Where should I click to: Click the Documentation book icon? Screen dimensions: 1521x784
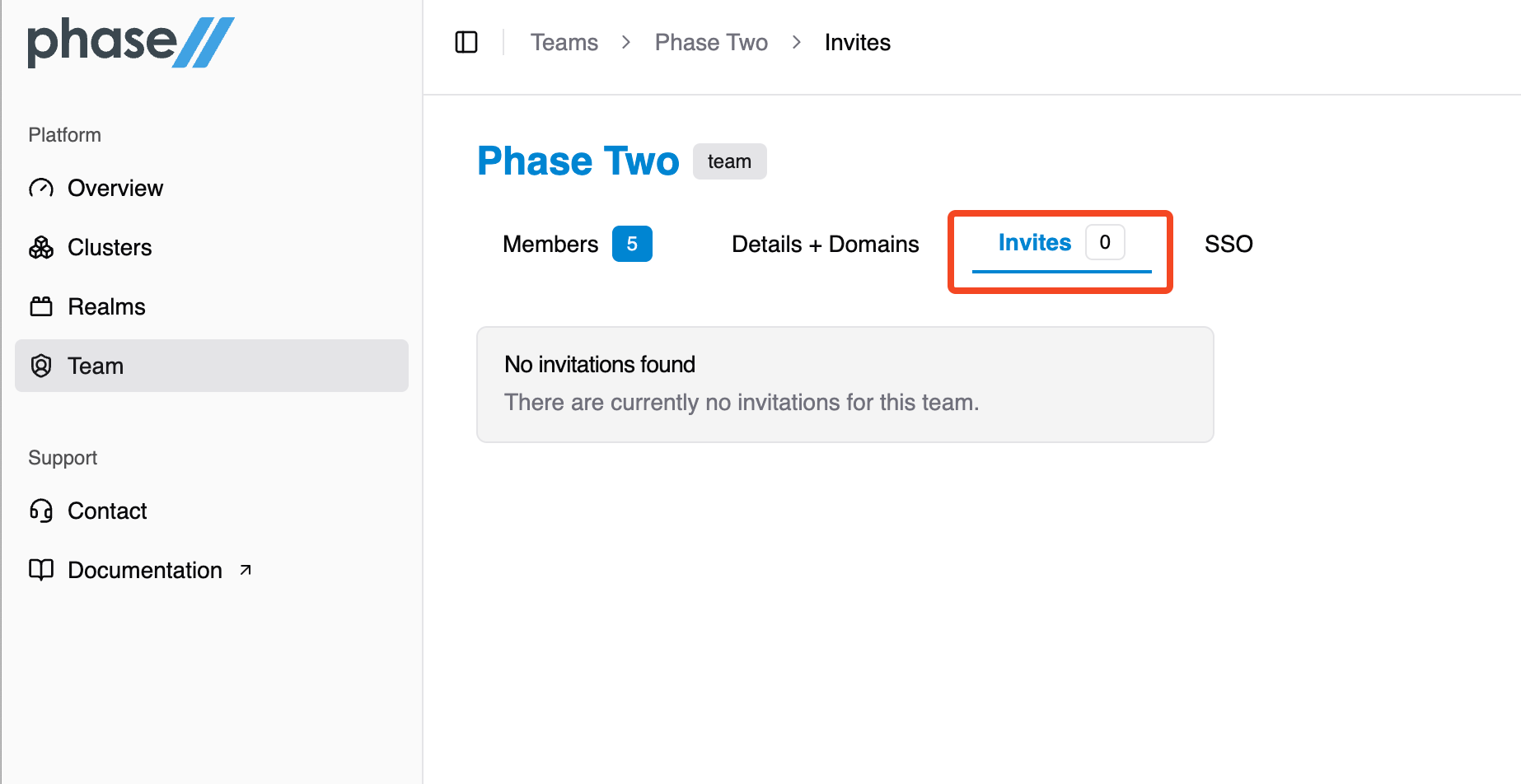point(41,570)
